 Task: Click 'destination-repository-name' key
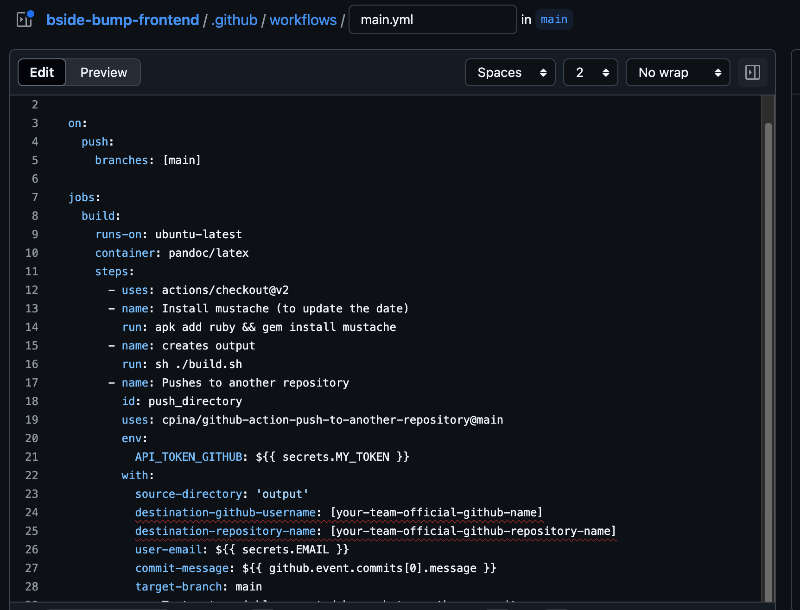pyautogui.click(x=225, y=531)
